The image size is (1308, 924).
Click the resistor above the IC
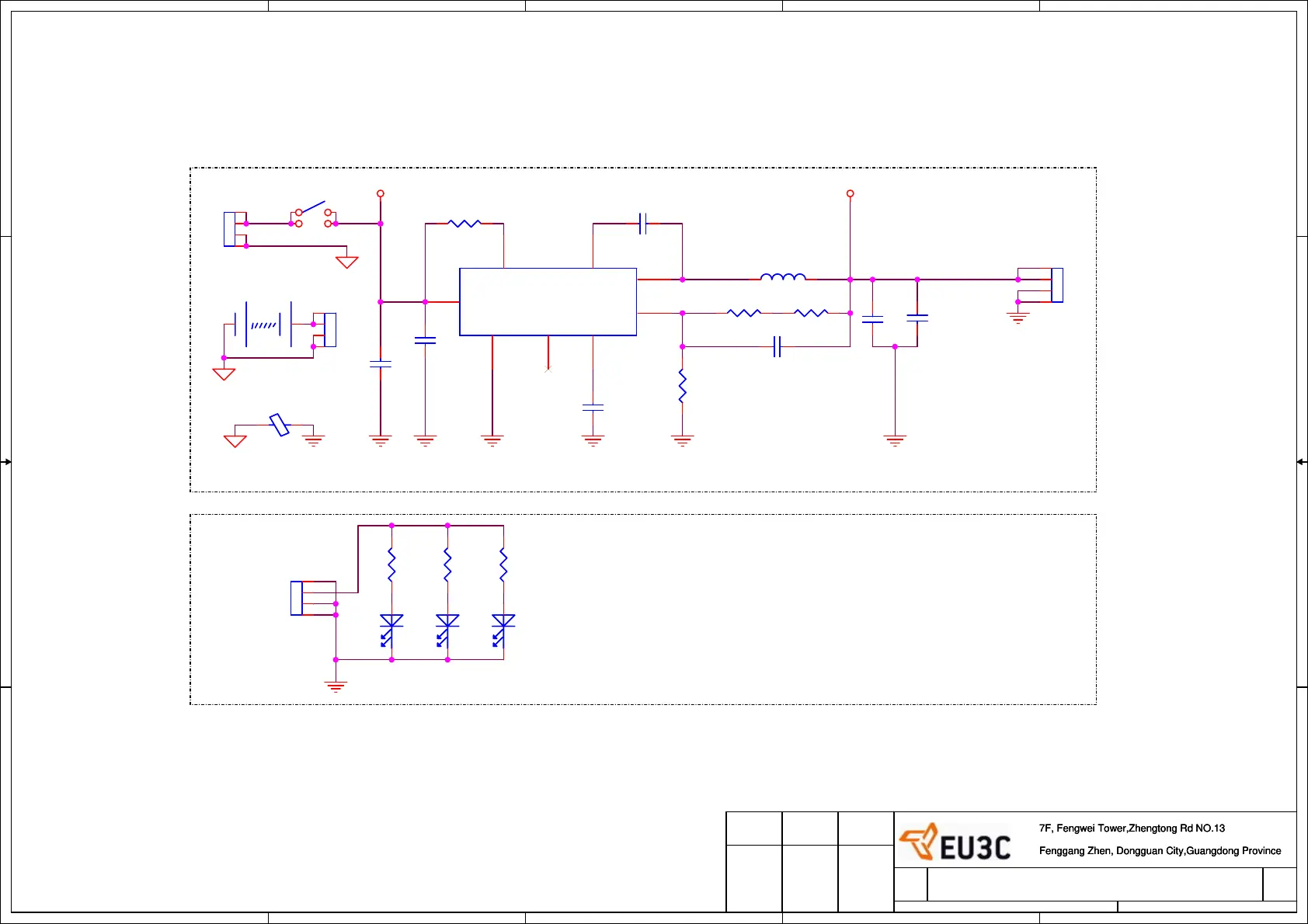click(464, 224)
